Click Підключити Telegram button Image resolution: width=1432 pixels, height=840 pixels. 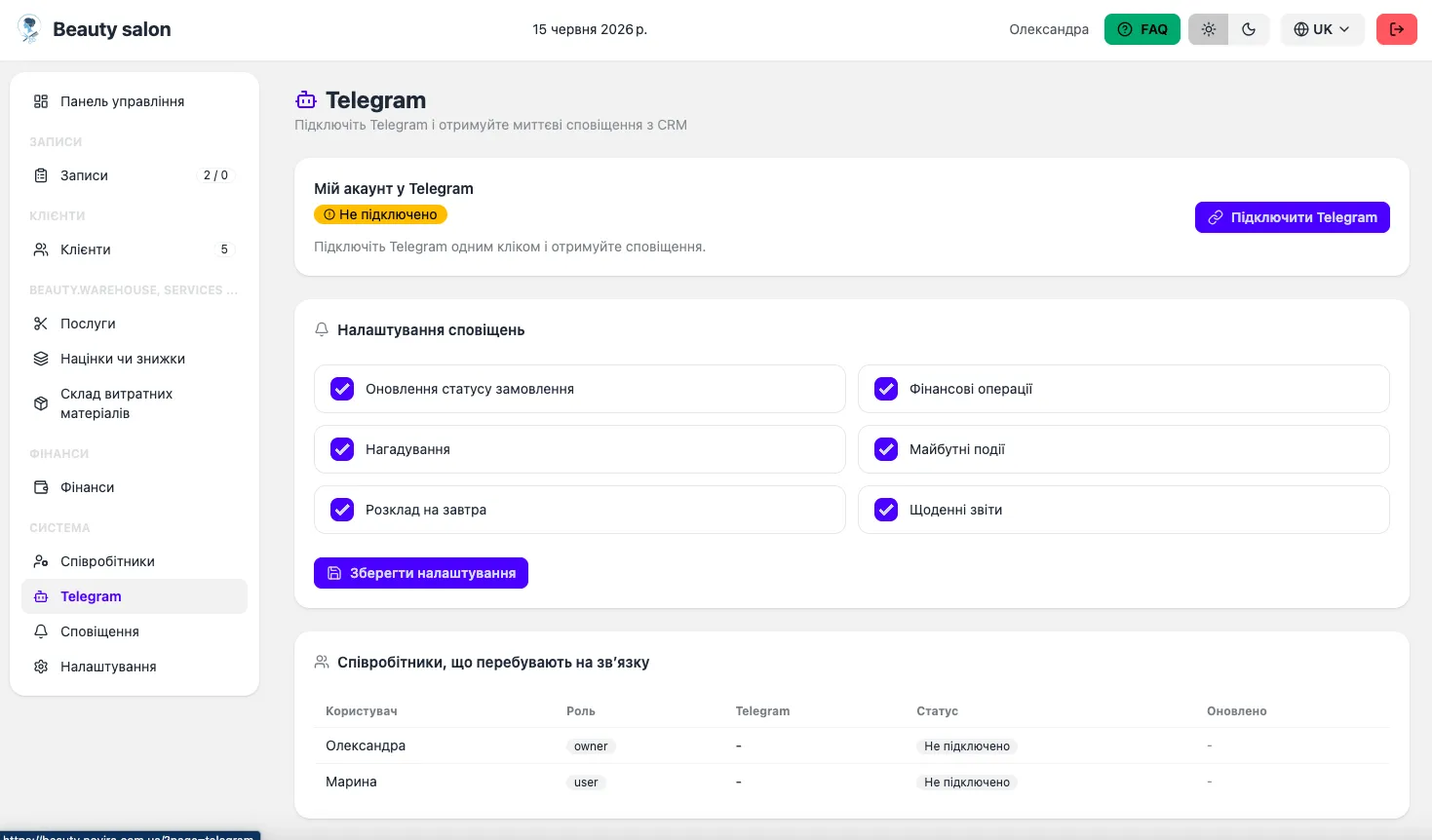coord(1293,217)
